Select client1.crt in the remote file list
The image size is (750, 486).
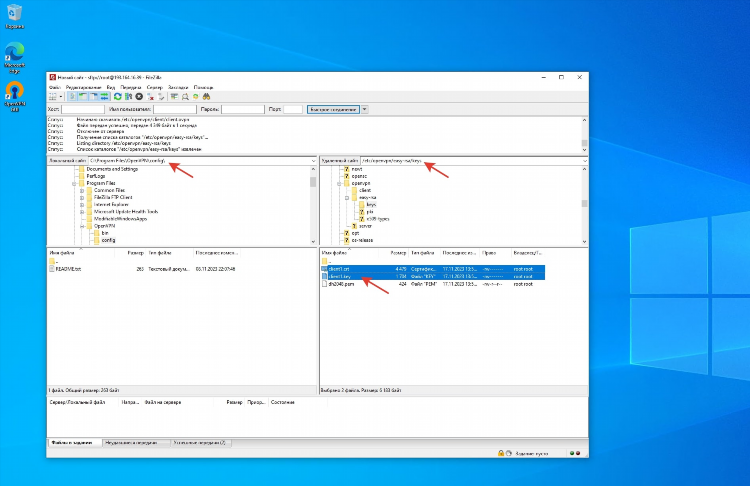433,269
